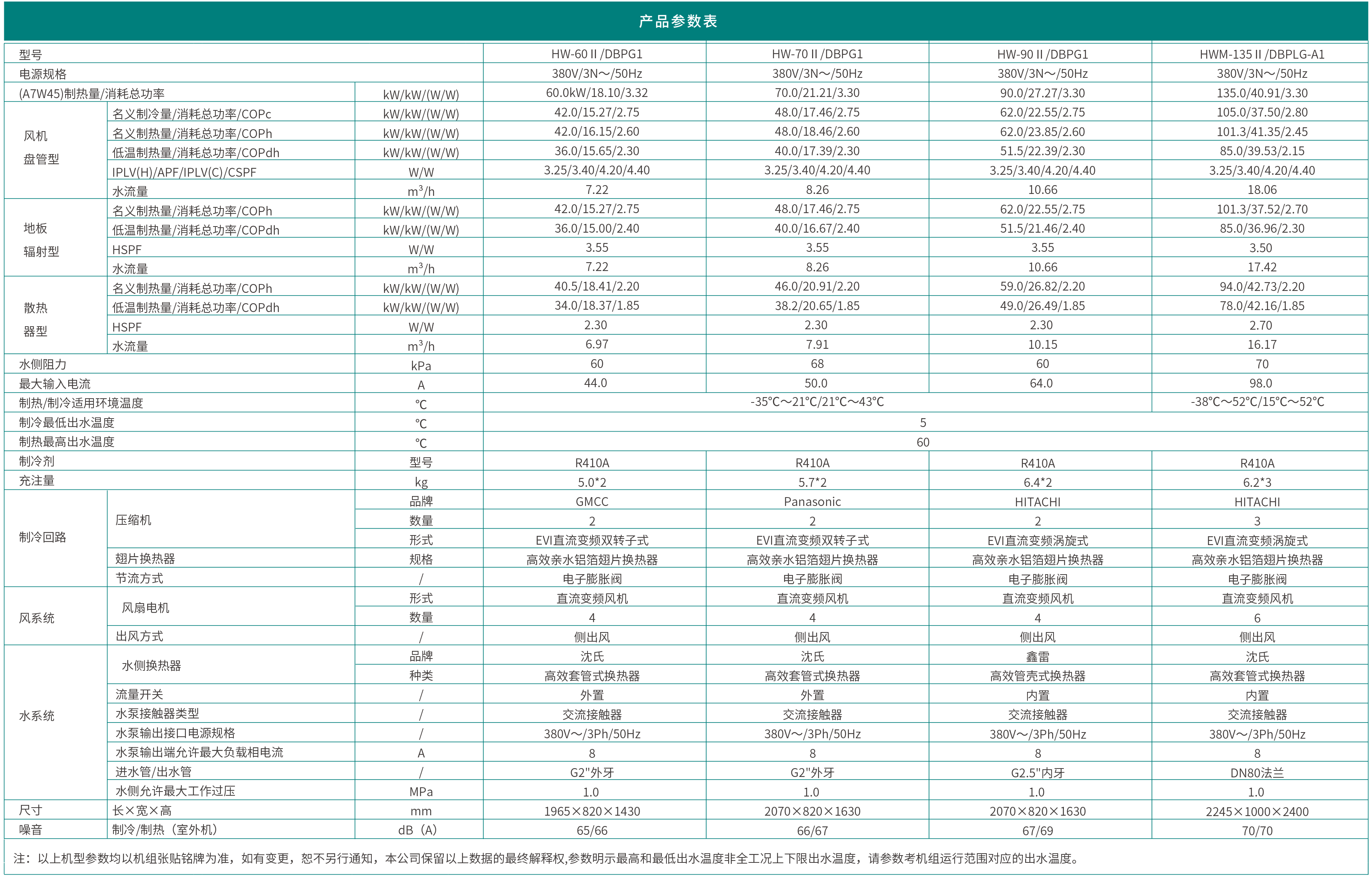Click the 风系统 category cell
The image size is (1372, 877).
pos(36,618)
